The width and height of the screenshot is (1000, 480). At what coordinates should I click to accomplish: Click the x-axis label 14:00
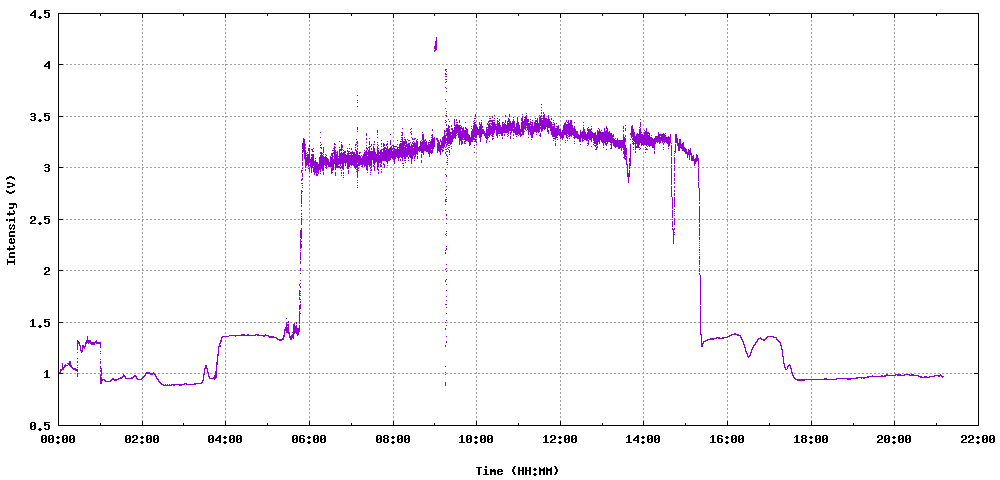(643, 439)
